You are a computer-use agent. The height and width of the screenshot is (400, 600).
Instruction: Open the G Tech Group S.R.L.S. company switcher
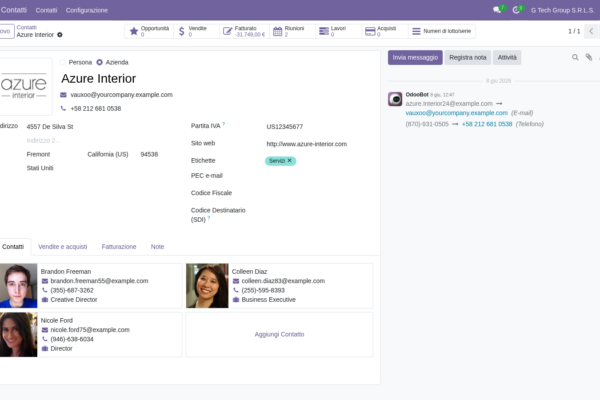[x=562, y=10]
